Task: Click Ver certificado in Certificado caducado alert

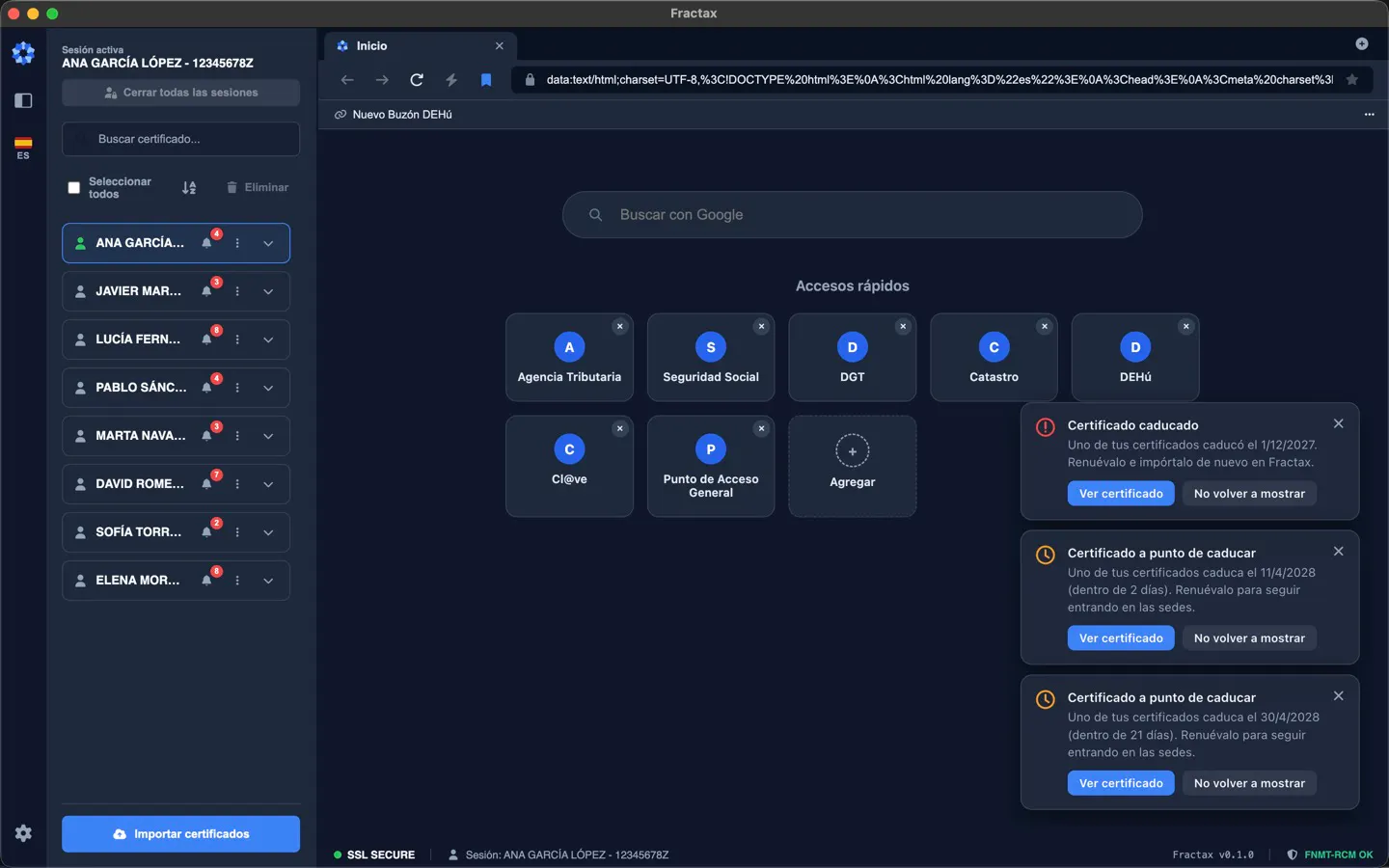Action: coord(1121,494)
